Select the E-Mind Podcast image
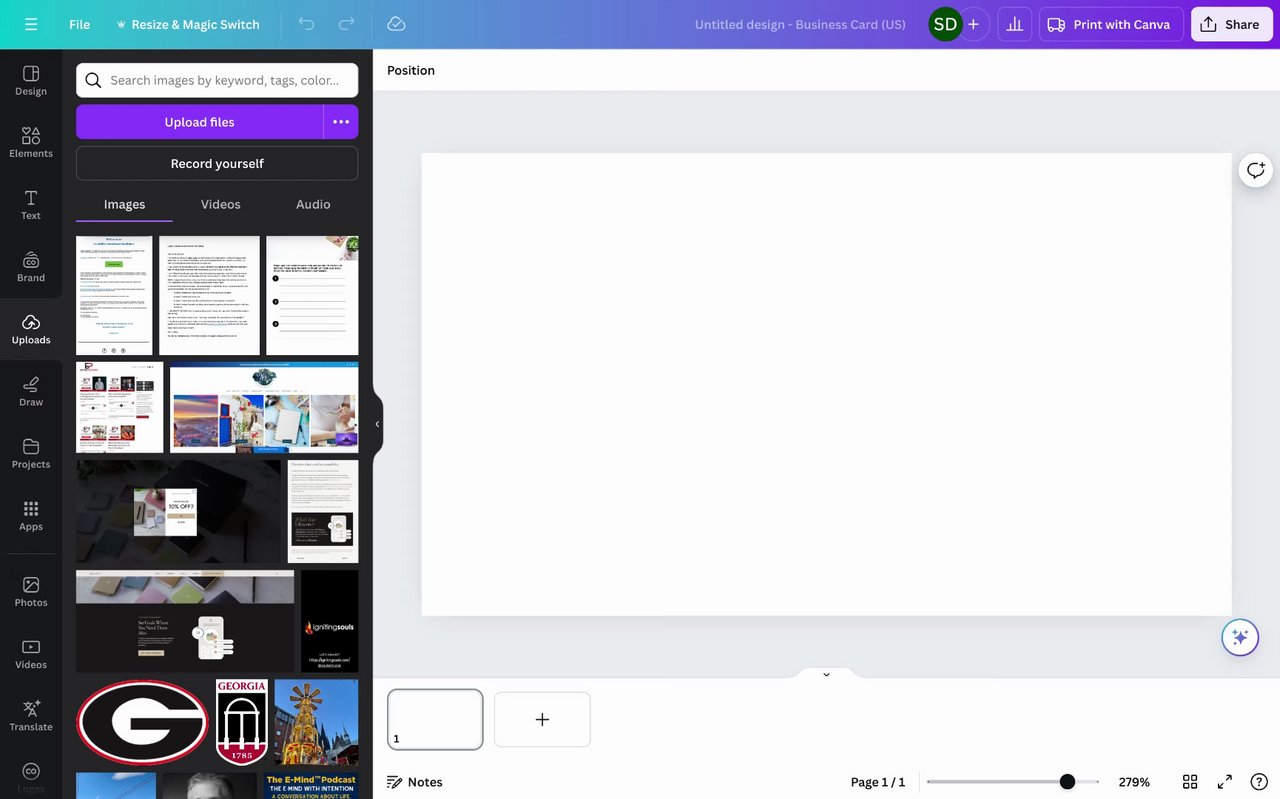 [x=311, y=786]
